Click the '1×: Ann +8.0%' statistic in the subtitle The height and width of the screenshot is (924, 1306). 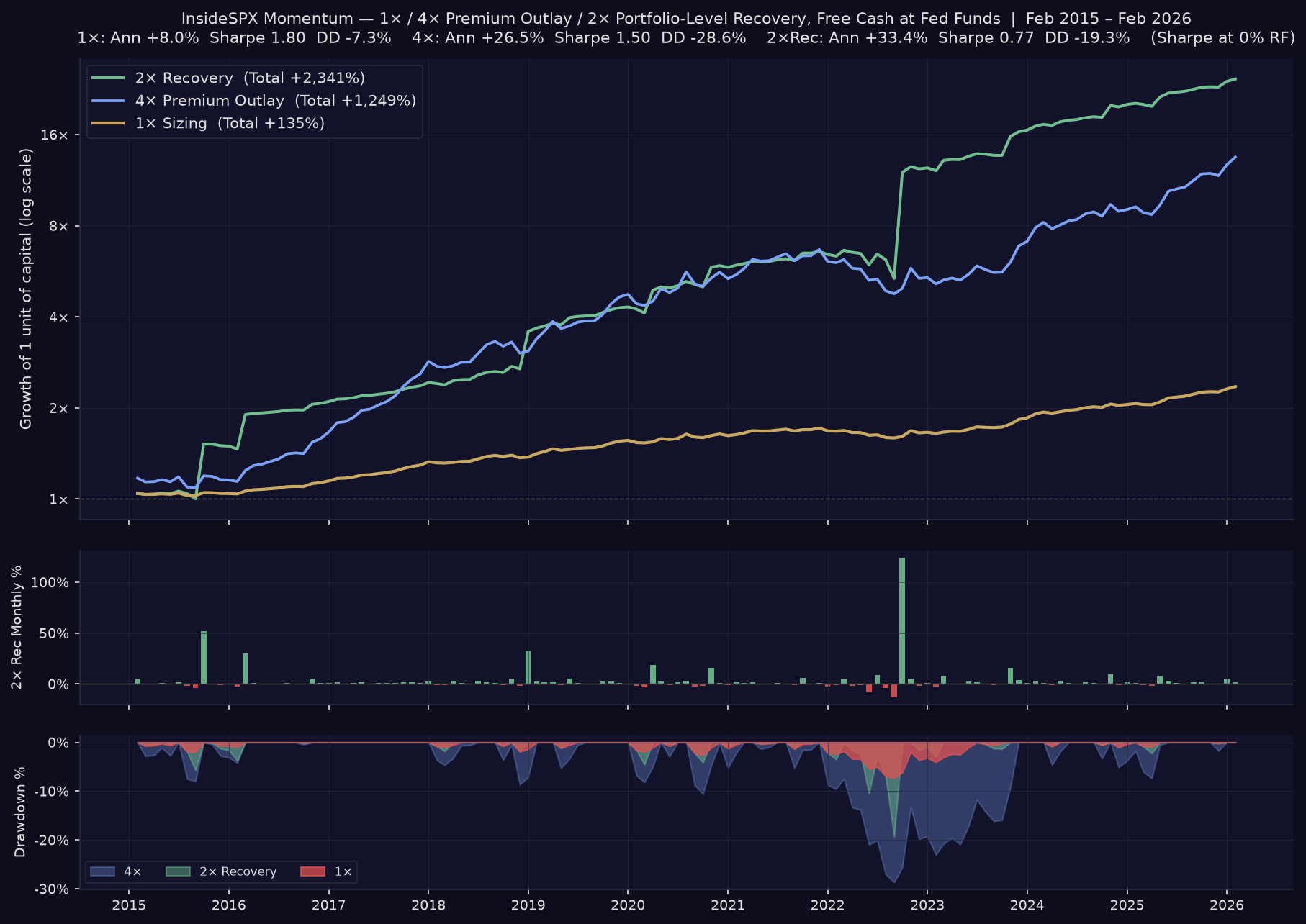138,38
